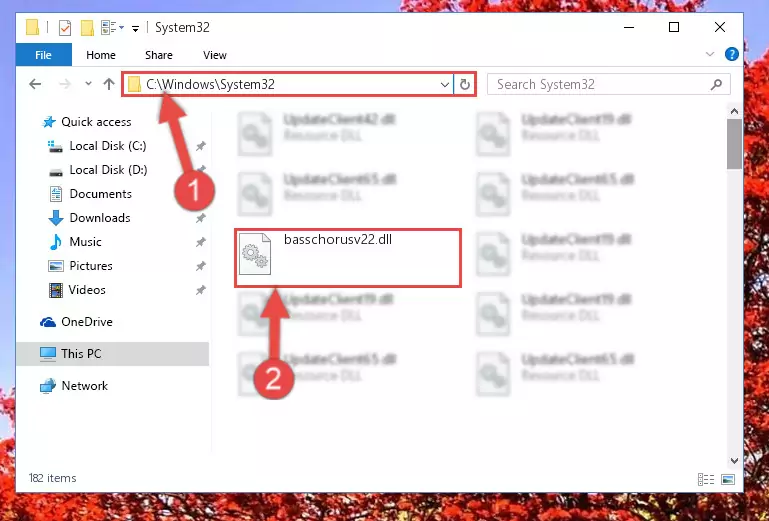769x521 pixels.
Task: Open the View ribbon tab
Action: (215, 55)
